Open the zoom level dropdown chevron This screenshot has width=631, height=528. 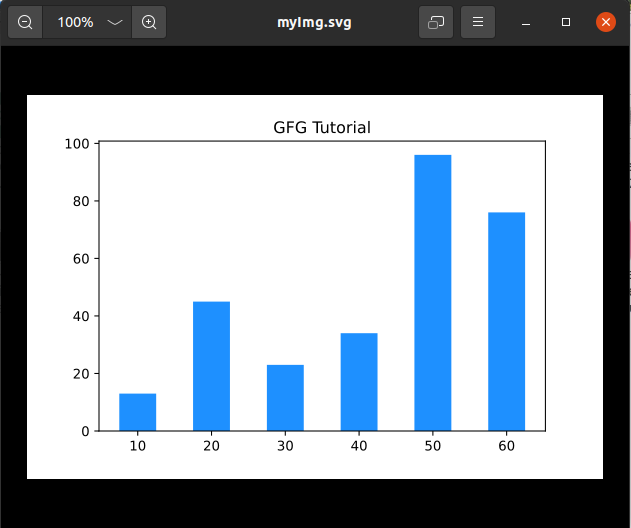click(115, 23)
